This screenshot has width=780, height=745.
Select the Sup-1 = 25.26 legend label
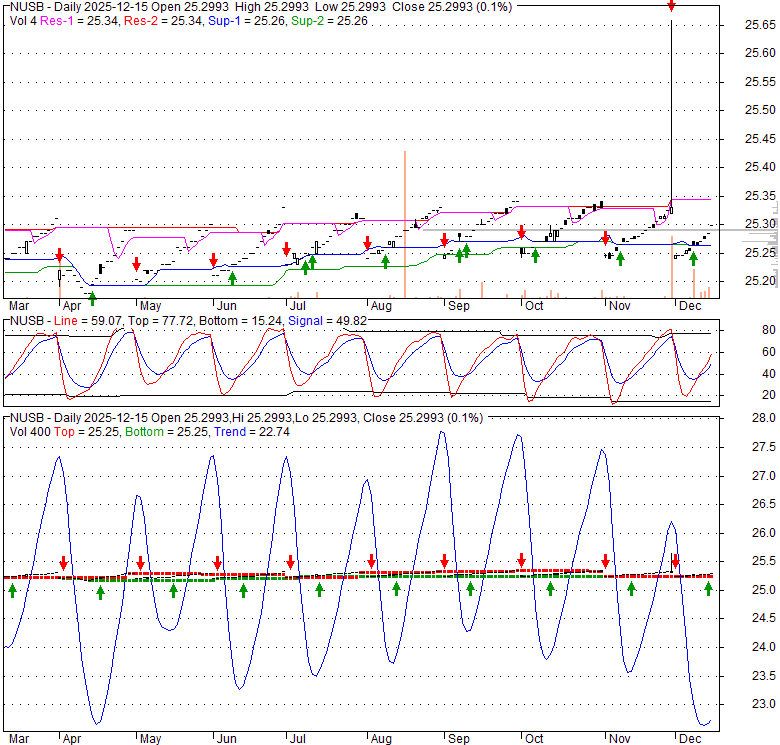point(231,20)
